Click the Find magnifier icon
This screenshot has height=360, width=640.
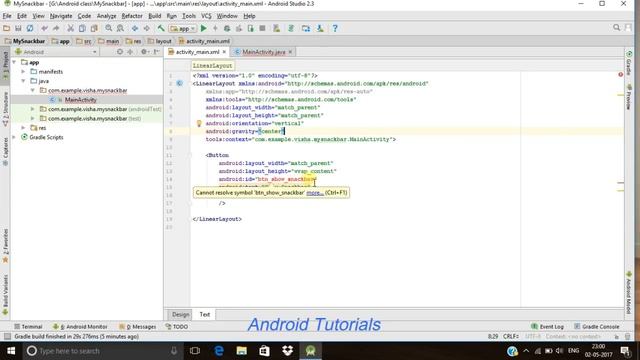tap(109, 29)
